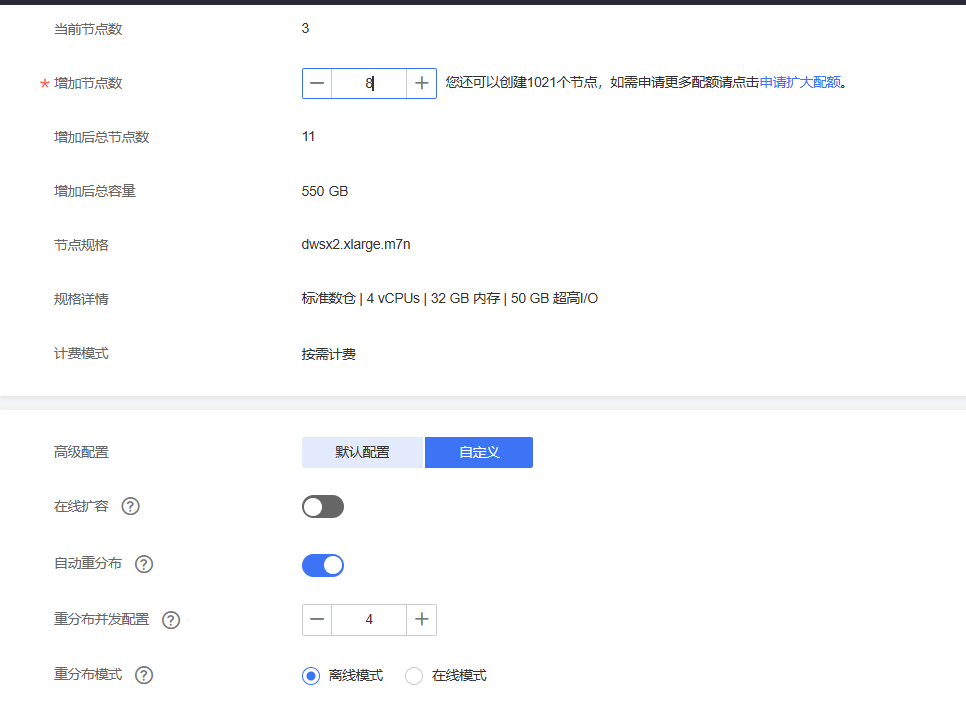Focus the 增加节点数 number input field
Image resolution: width=966 pixels, height=721 pixels.
coord(369,84)
